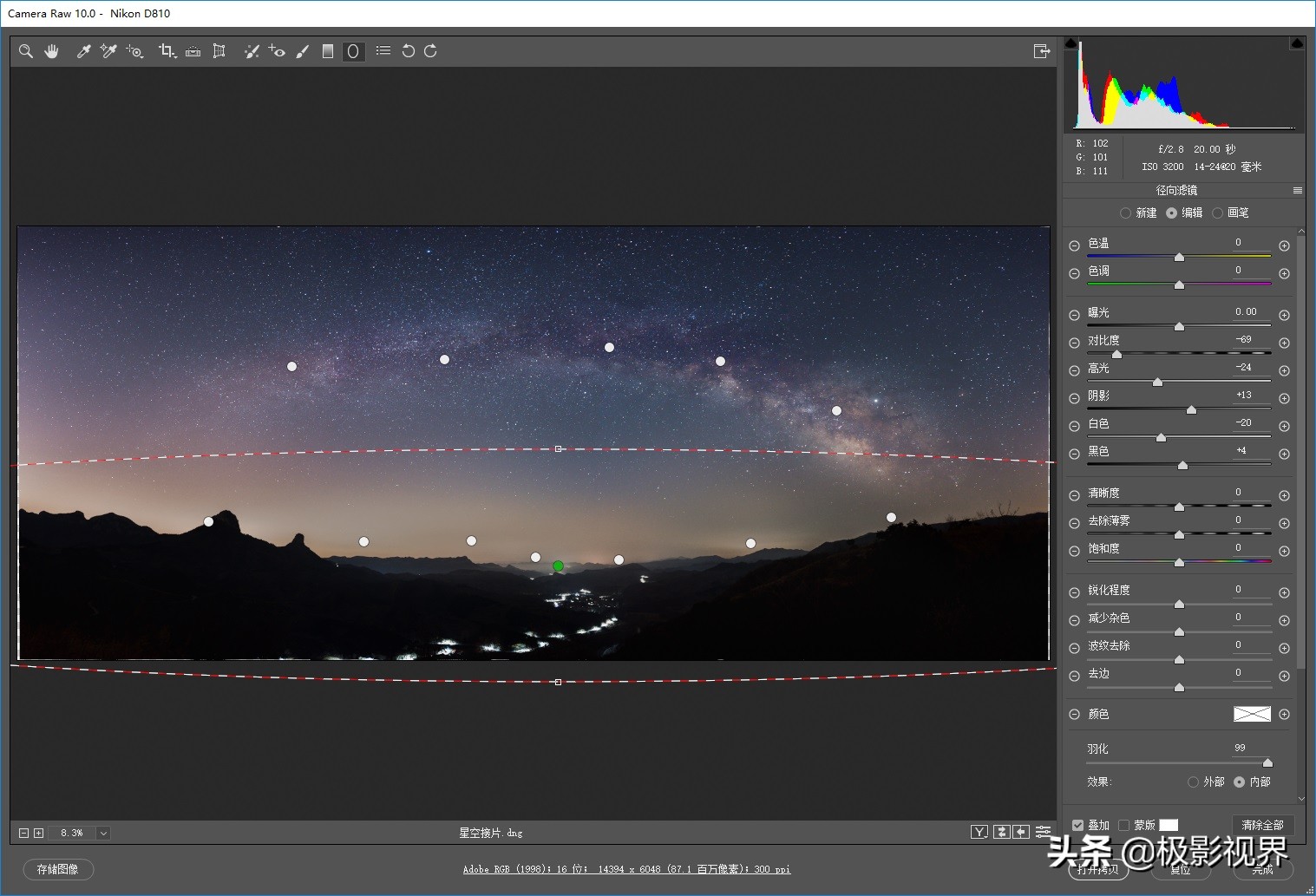Select the Zoom tool in the toolbar
This screenshot has height=896, width=1316.
(26, 51)
